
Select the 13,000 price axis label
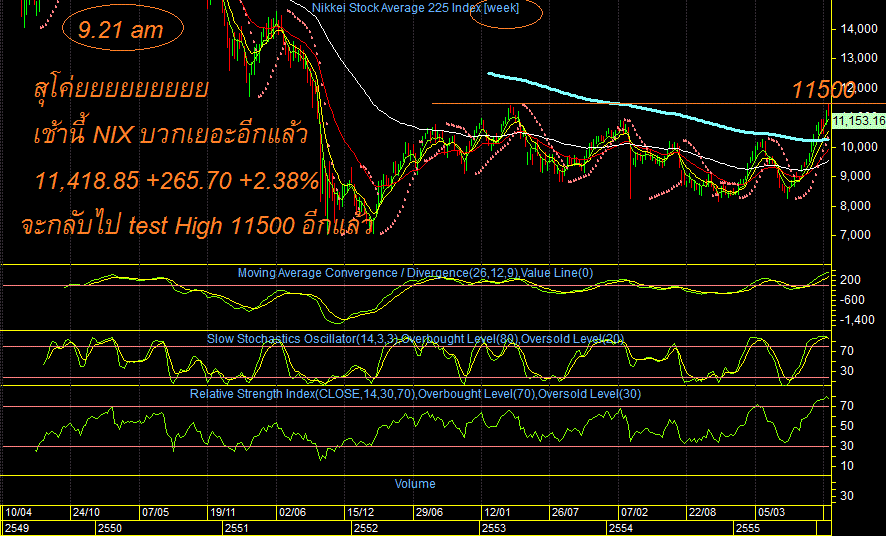pyautogui.click(x=859, y=58)
